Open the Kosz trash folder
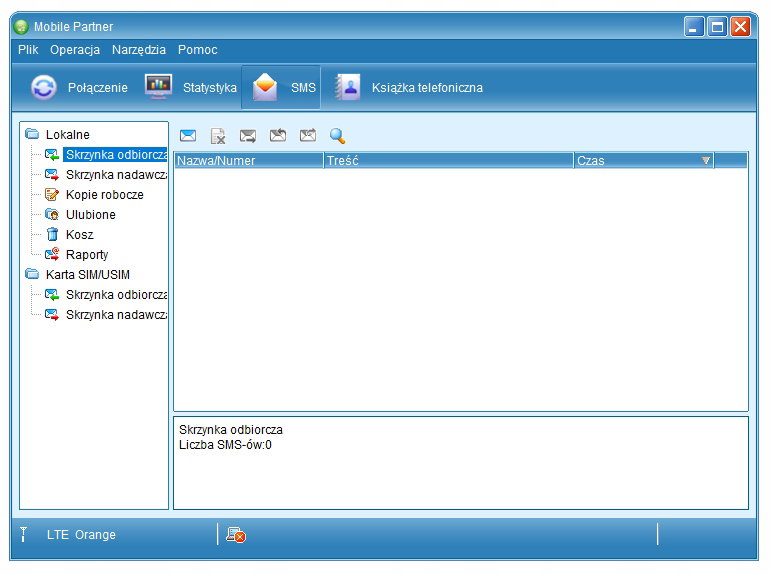 click(80, 235)
